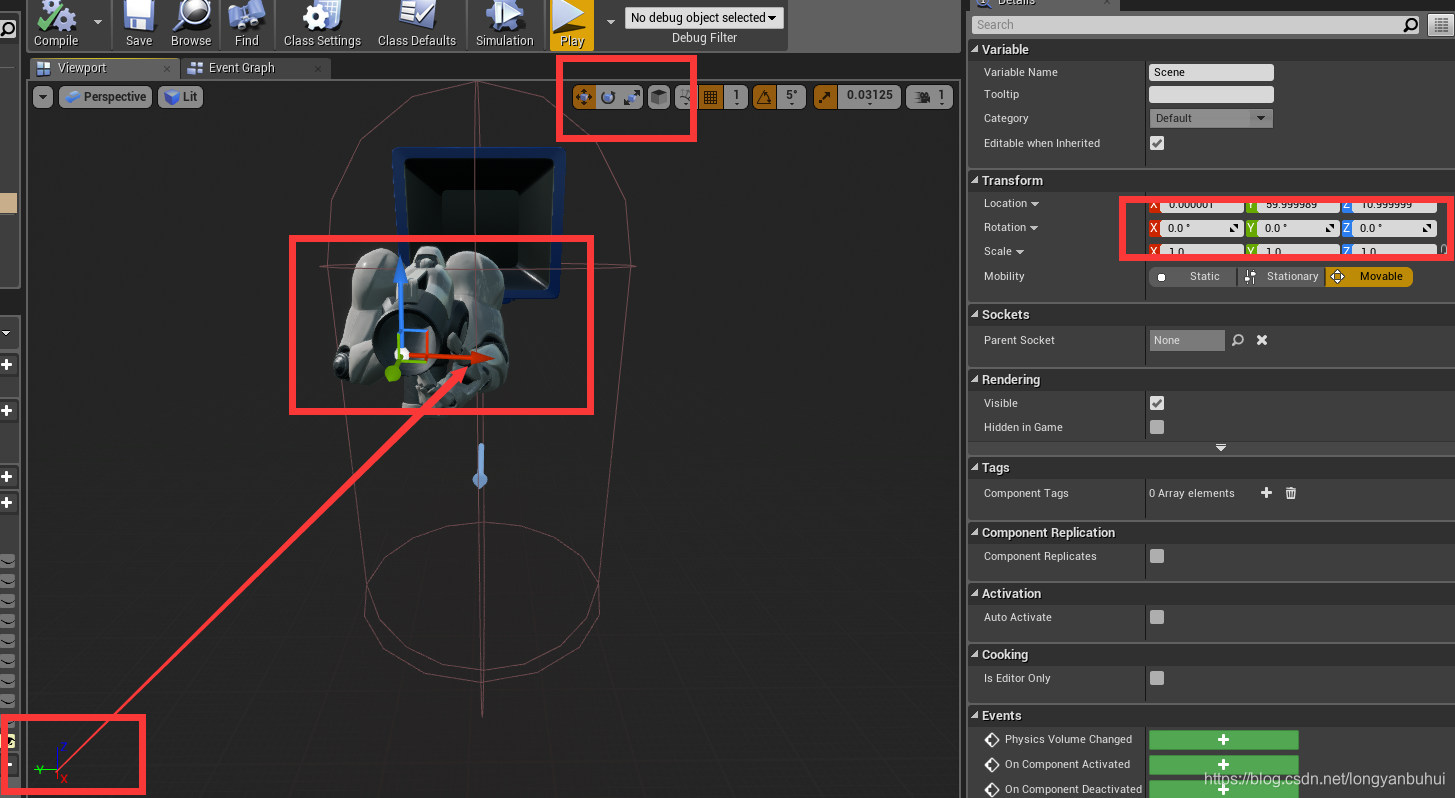This screenshot has width=1455, height=798.
Task: Click the Rotation Z value field
Action: 1395,228
